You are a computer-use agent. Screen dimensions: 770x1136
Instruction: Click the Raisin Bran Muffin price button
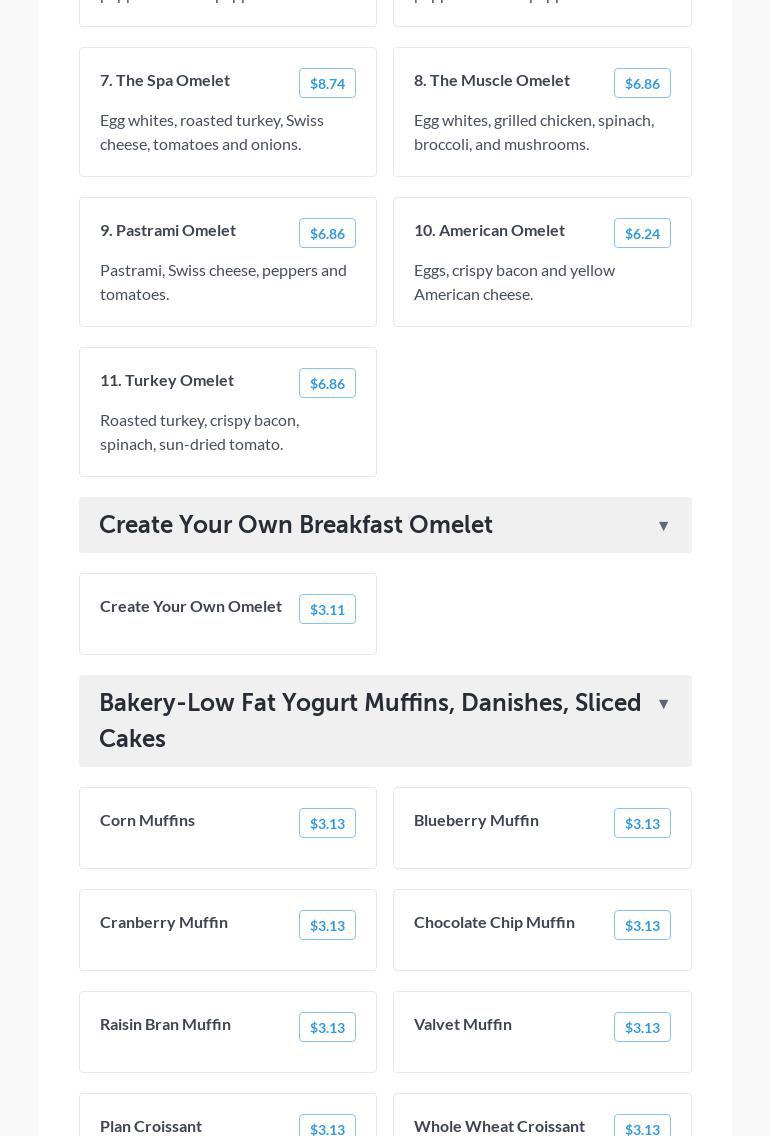coord(327,1027)
